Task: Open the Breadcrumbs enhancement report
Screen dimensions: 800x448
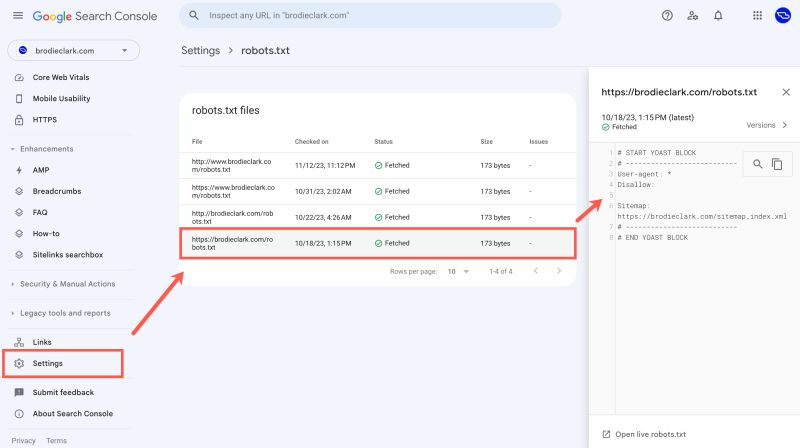Action: (57, 191)
